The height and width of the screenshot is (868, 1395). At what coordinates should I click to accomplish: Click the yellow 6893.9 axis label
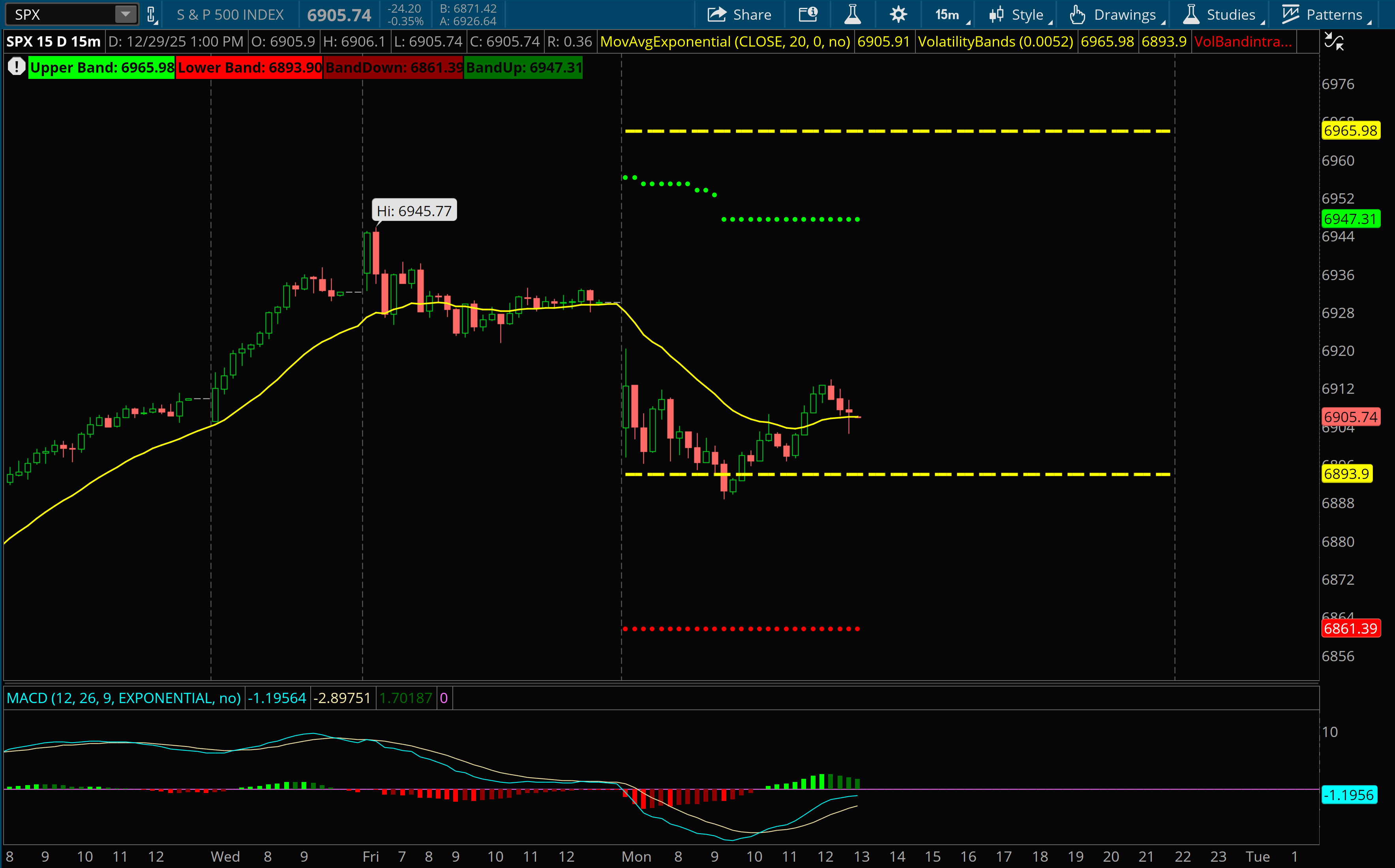point(1347,474)
